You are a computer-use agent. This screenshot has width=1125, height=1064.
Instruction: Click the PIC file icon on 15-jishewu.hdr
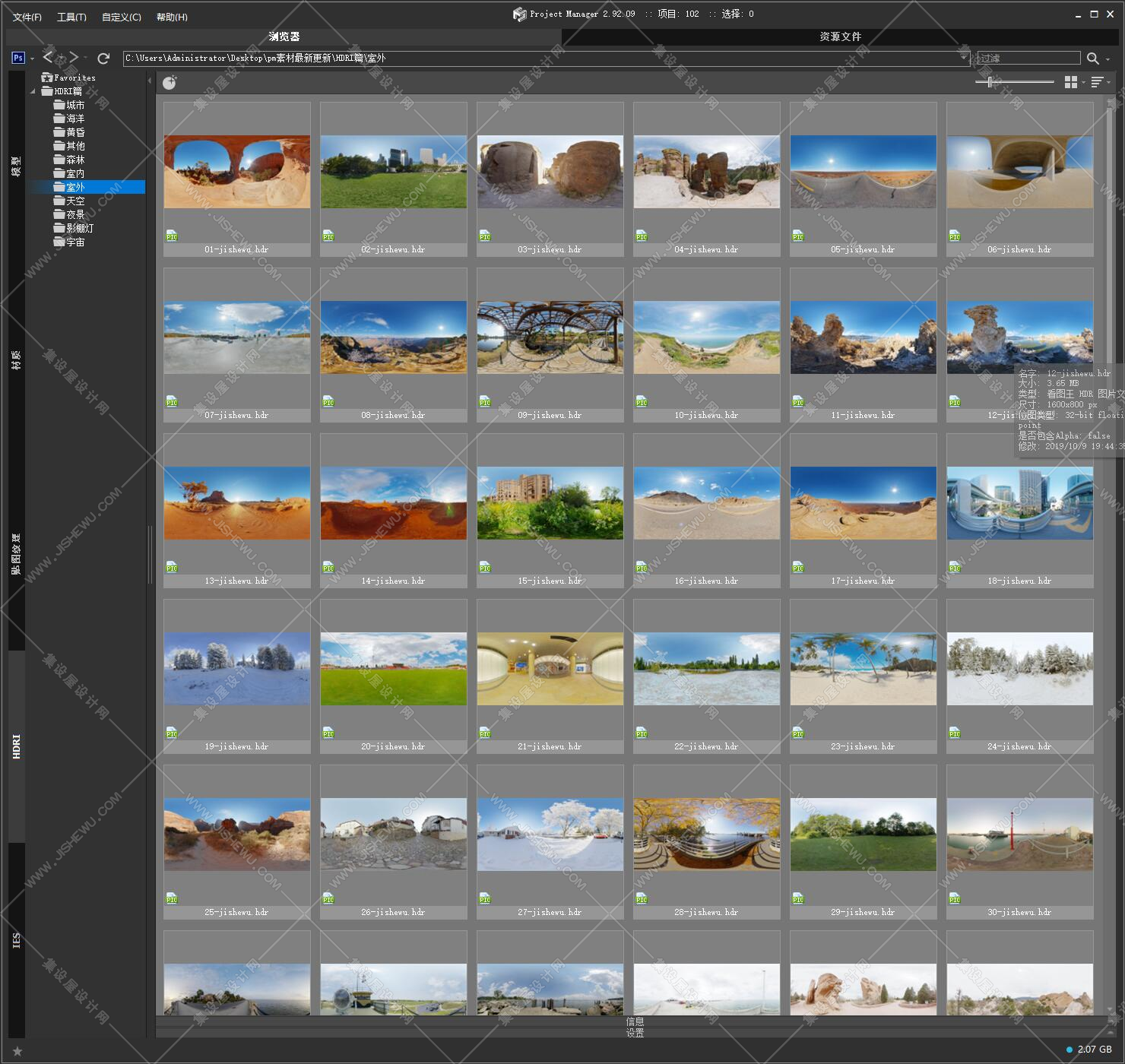[x=485, y=568]
